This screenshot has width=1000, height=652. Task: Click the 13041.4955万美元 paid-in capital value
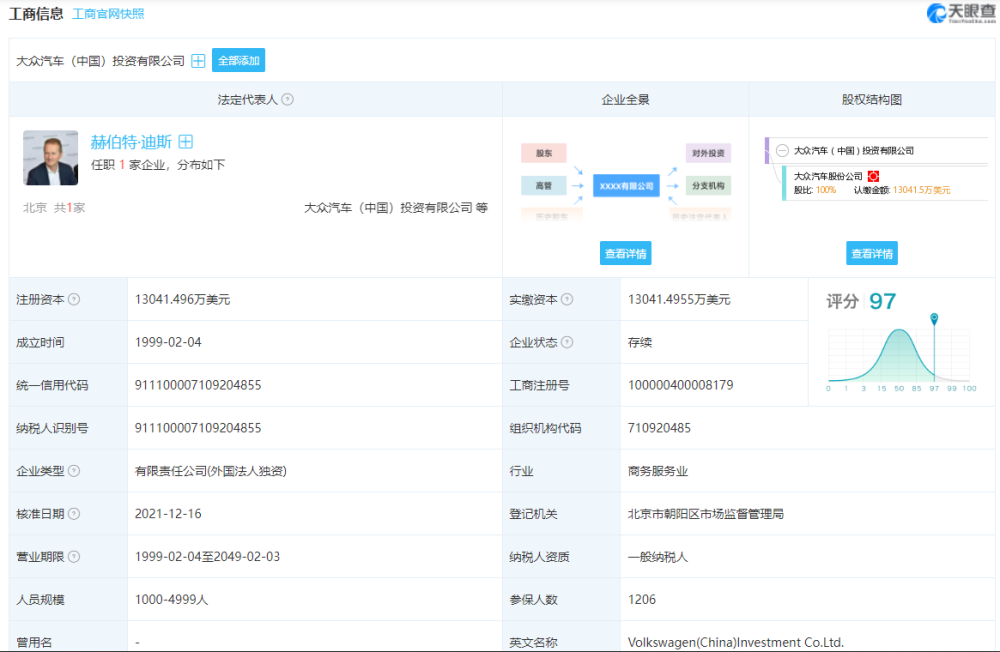coord(679,299)
